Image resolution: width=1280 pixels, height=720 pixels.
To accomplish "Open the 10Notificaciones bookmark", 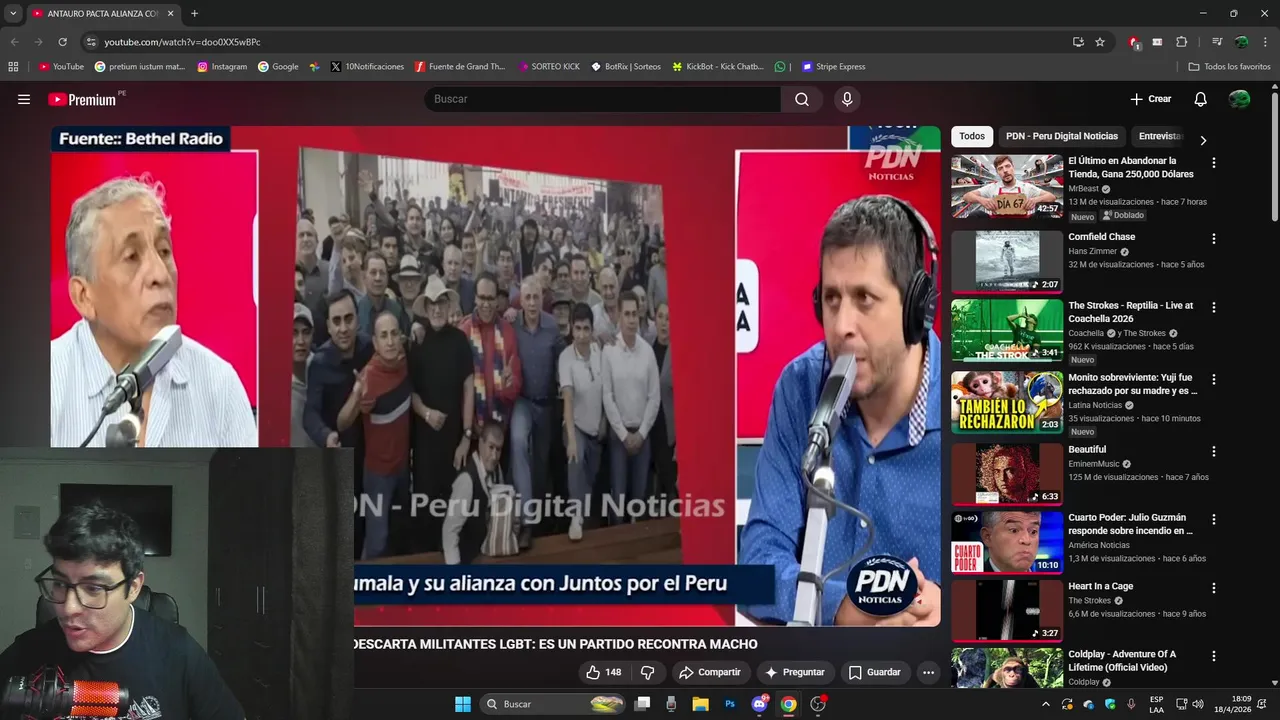I will pyautogui.click(x=367, y=67).
